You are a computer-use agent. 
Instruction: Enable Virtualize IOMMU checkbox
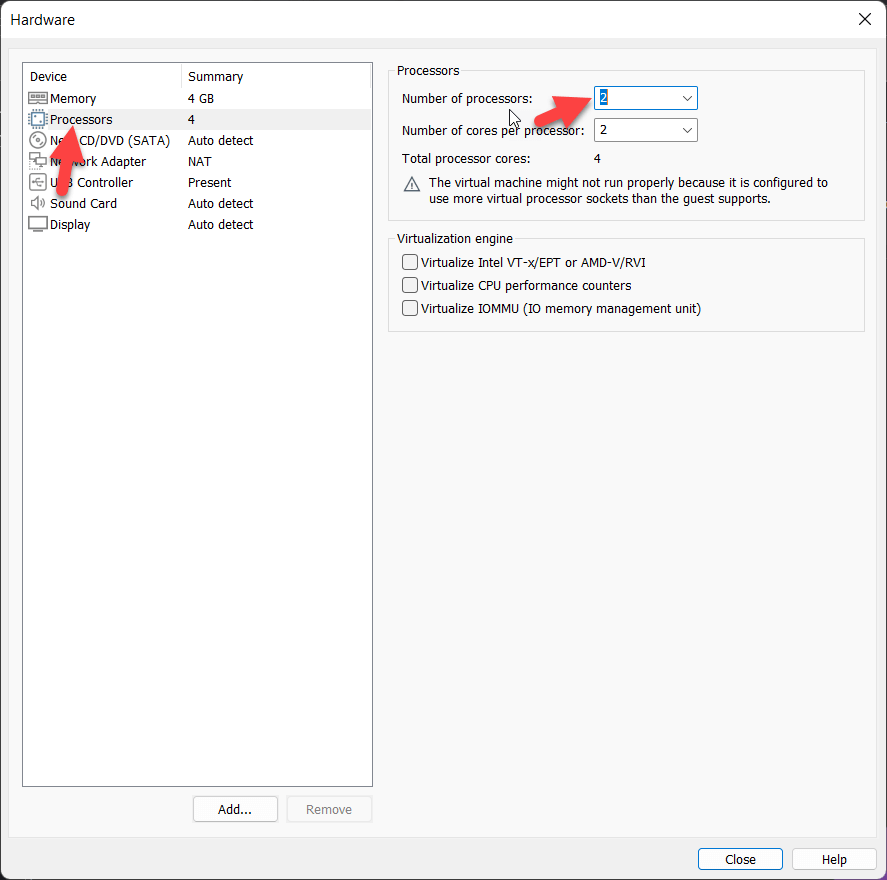pos(410,308)
